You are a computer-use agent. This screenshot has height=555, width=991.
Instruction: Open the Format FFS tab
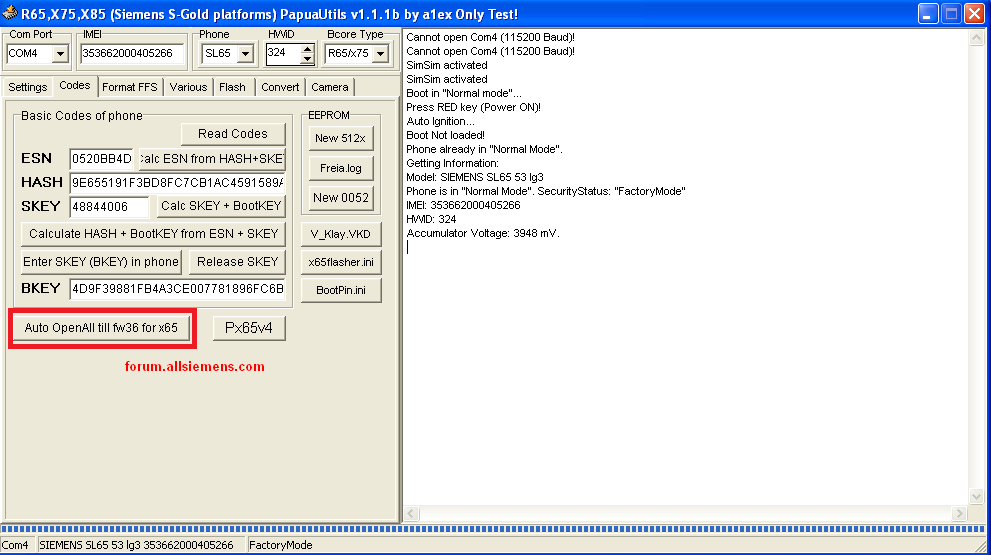point(130,87)
